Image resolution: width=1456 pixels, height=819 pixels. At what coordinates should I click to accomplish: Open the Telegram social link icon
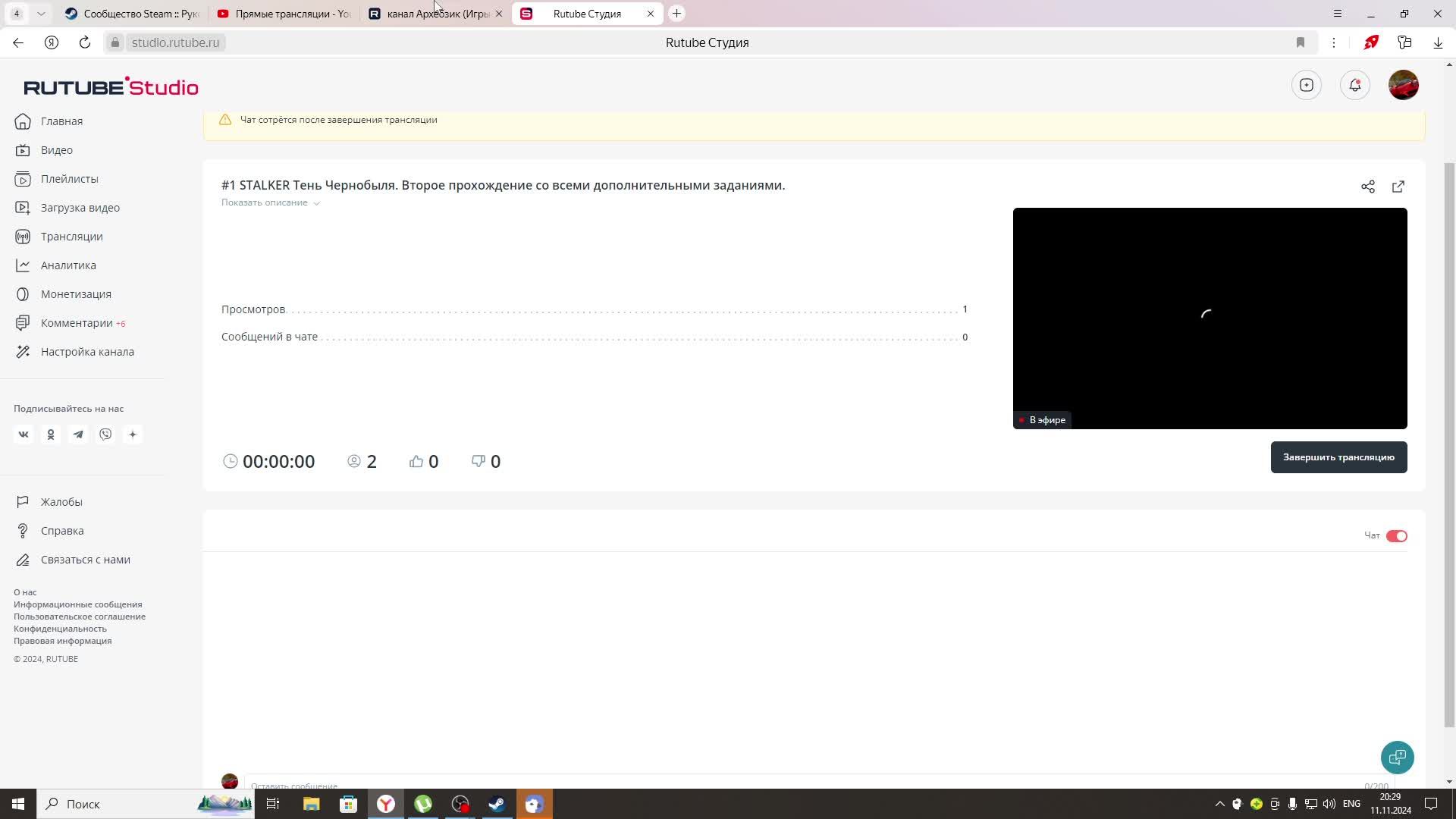78,435
